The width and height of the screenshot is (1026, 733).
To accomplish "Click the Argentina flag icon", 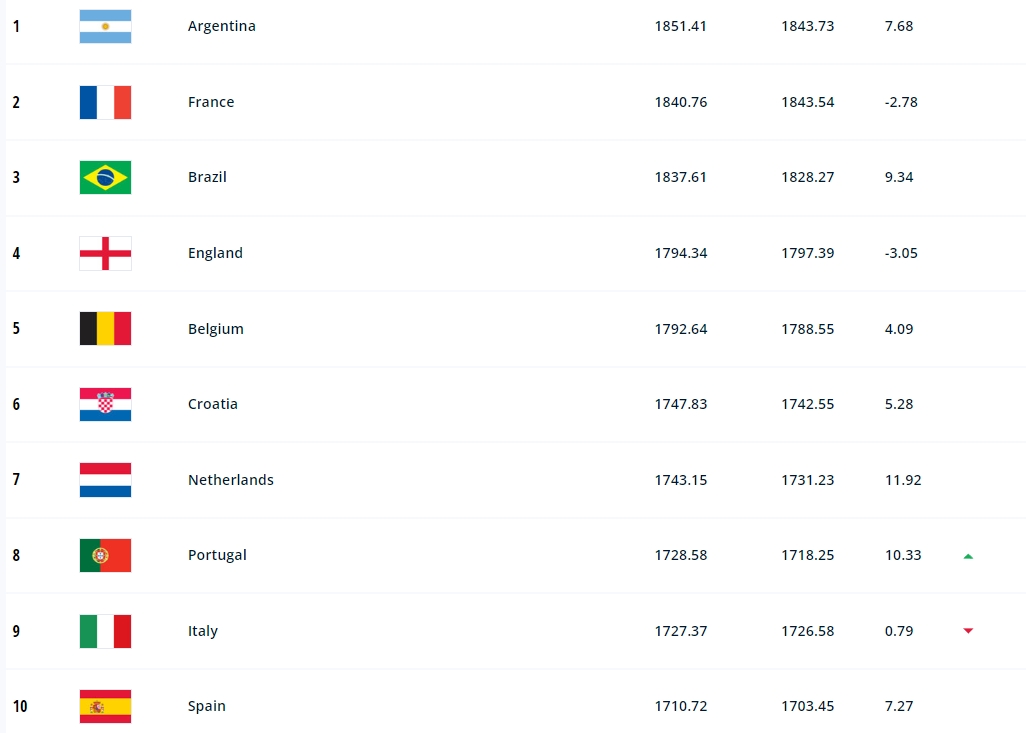I will tap(105, 26).
